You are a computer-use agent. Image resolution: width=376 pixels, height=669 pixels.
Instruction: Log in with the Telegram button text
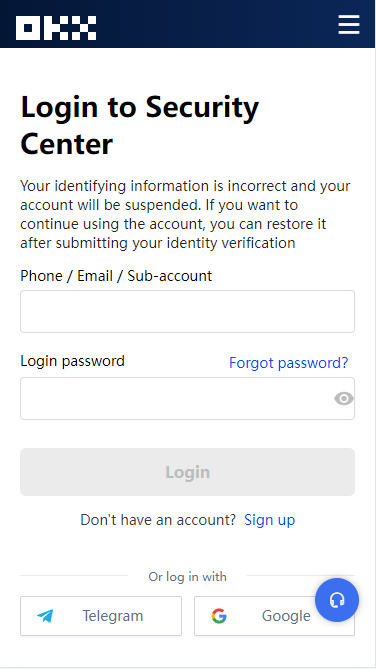113,616
